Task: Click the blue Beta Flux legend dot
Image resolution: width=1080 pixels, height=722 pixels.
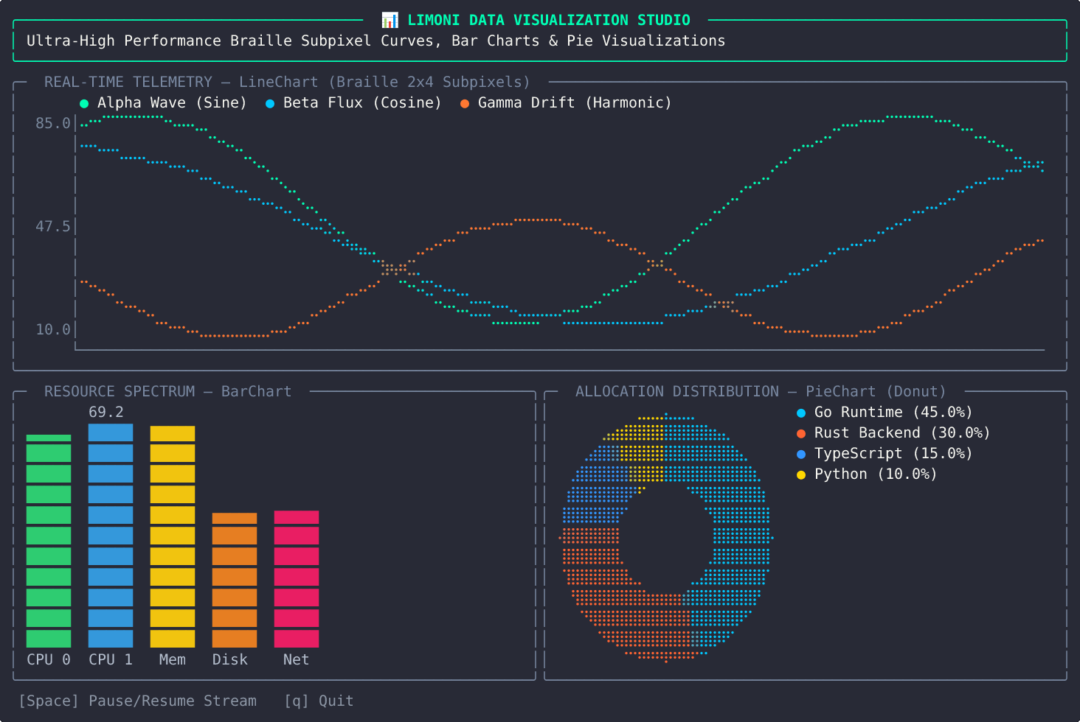Action: pos(270,103)
